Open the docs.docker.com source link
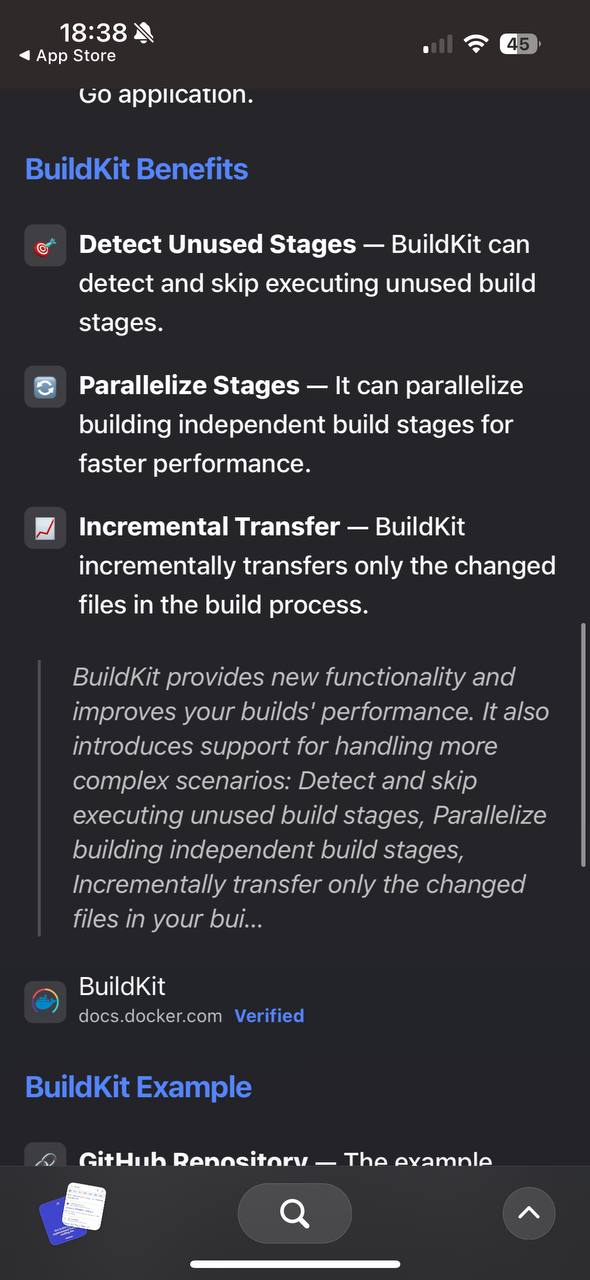The width and height of the screenshot is (590, 1280). point(150,1016)
